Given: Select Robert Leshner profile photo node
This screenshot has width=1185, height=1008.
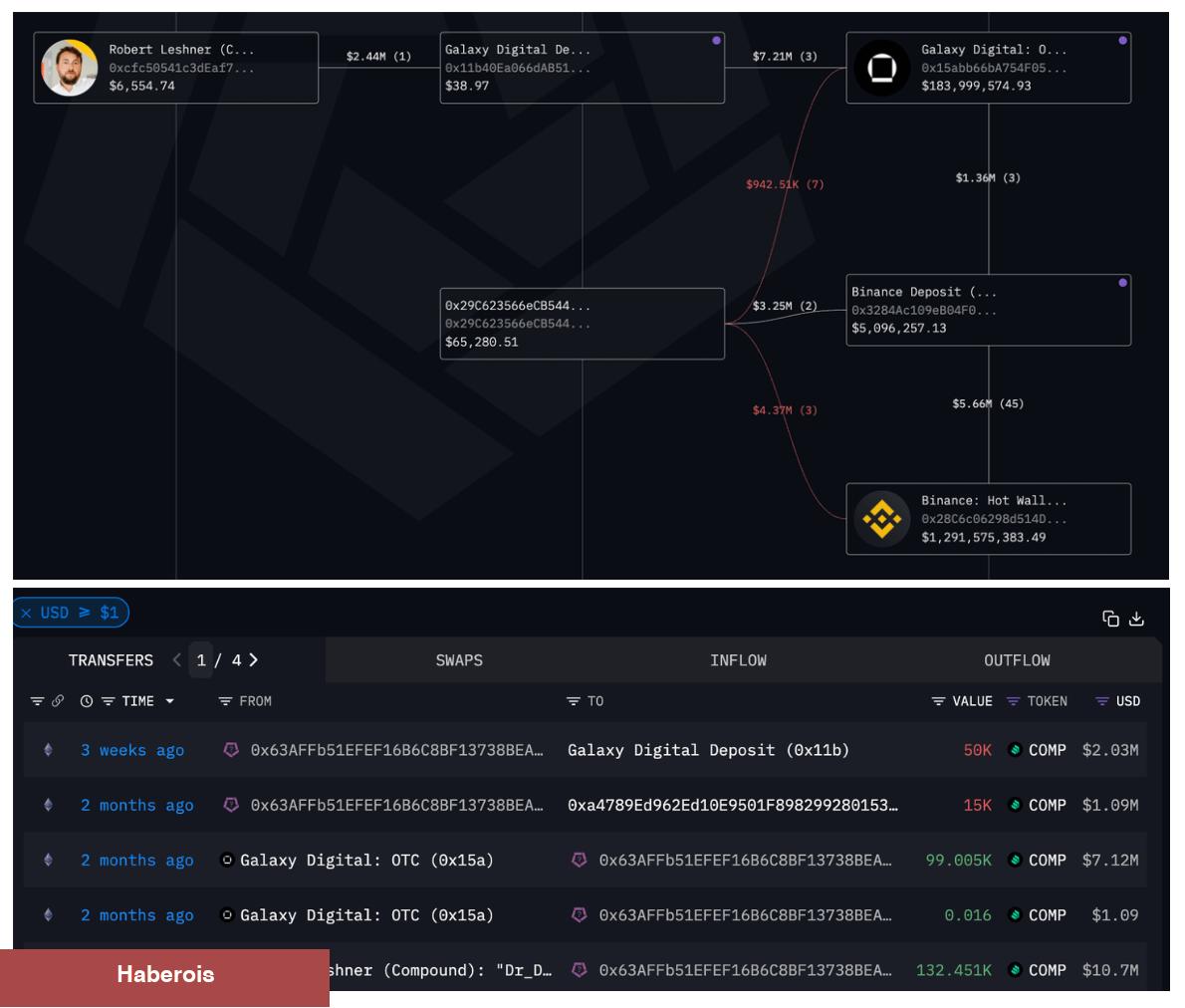Looking at the screenshot, I should 69,68.
